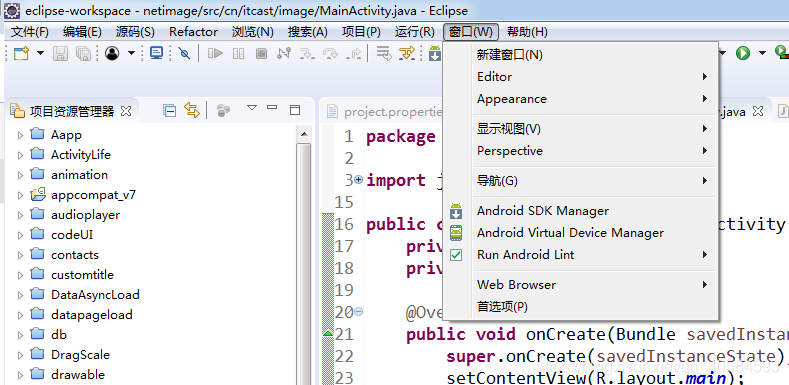Viewport: 789px width, 385px height.
Task: Click the Save toolbar icon
Action: click(60, 53)
